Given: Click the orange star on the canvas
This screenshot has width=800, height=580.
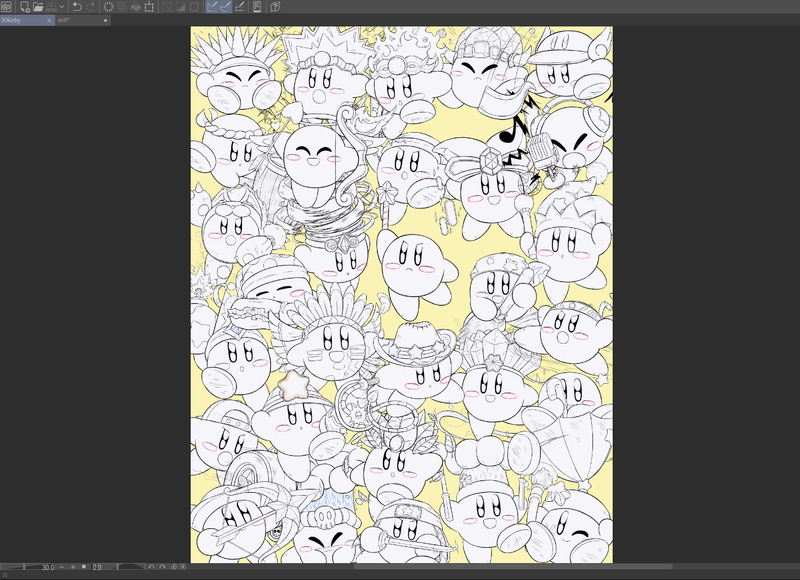Looking at the screenshot, I should (294, 385).
